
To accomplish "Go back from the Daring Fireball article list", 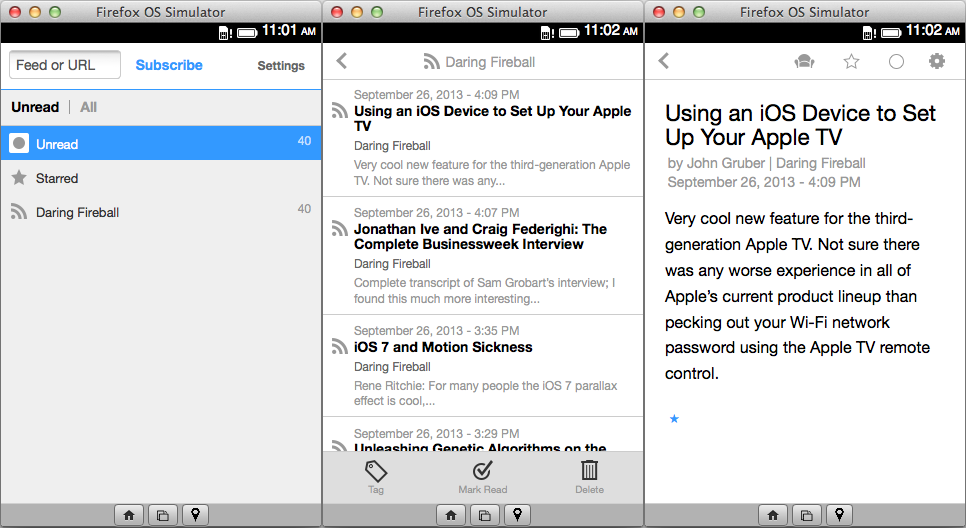I will [x=342, y=60].
